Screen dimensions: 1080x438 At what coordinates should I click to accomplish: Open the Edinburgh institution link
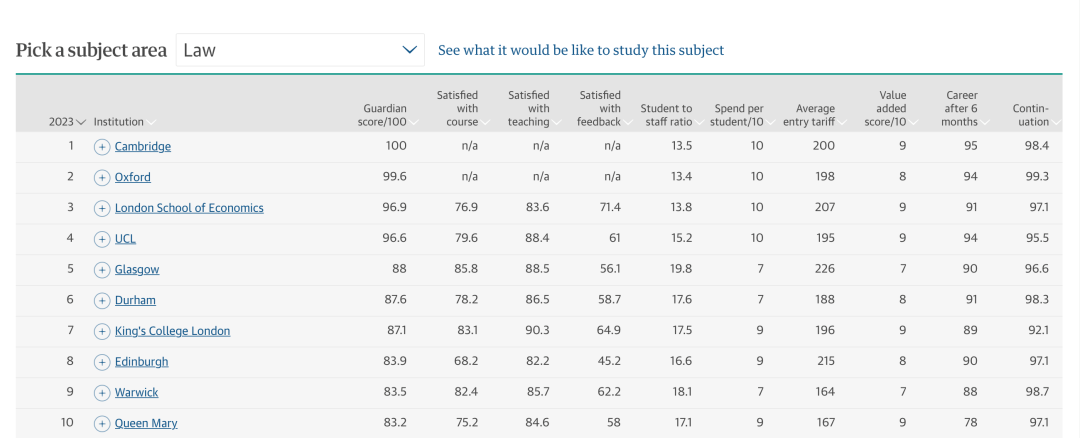[x=141, y=362]
